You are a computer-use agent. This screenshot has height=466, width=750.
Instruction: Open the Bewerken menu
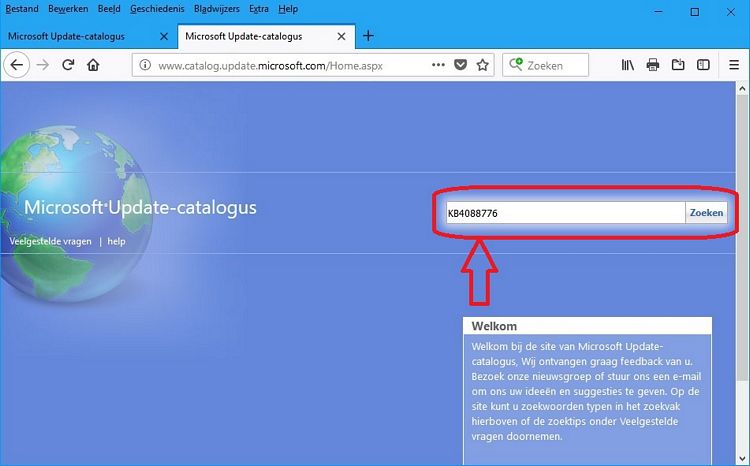pyautogui.click(x=68, y=9)
